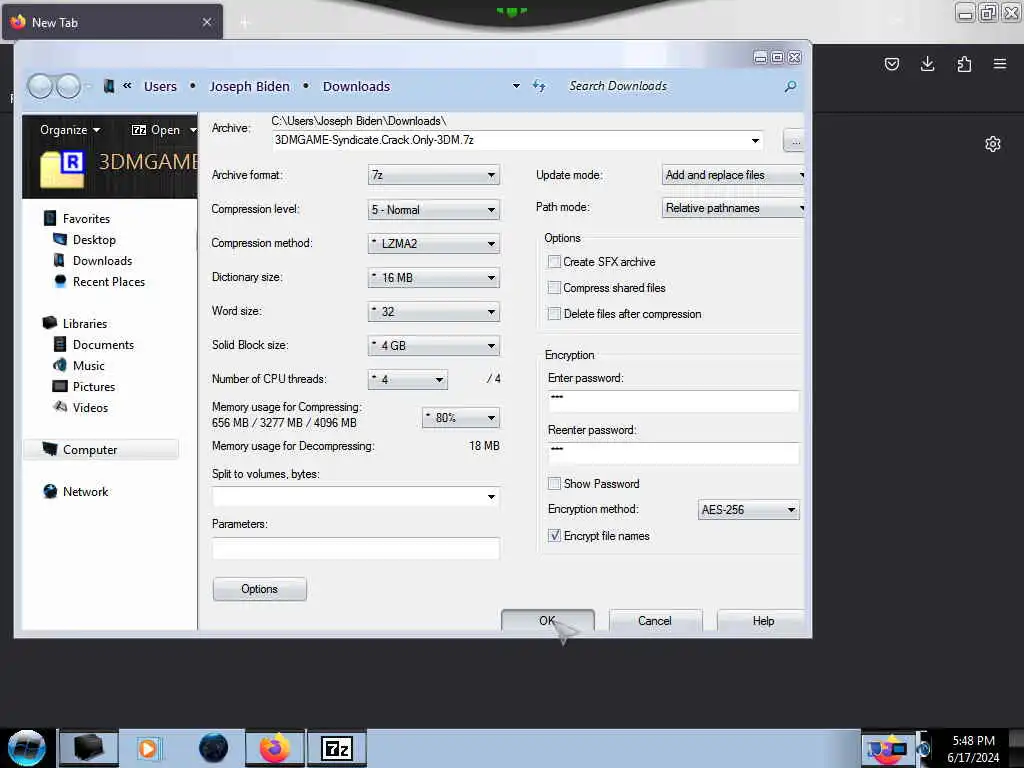The width and height of the screenshot is (1024, 768).
Task: Click the 3DMGAME archive file icon
Action: (62, 168)
